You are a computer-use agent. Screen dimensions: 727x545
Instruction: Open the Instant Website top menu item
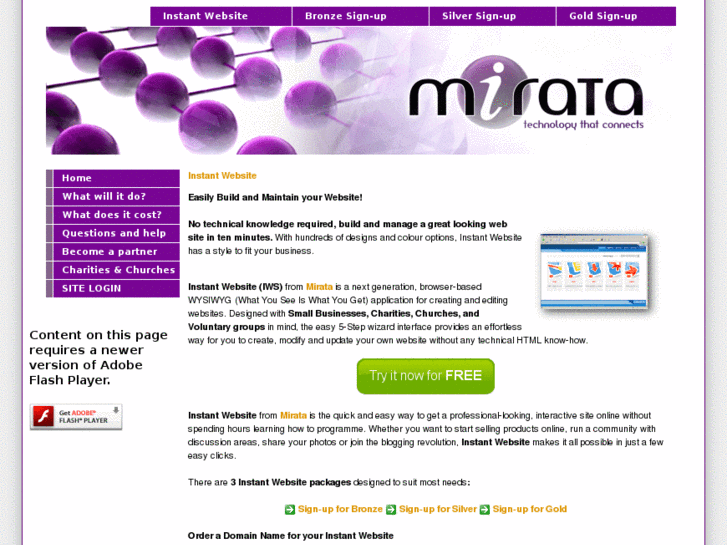221,16
